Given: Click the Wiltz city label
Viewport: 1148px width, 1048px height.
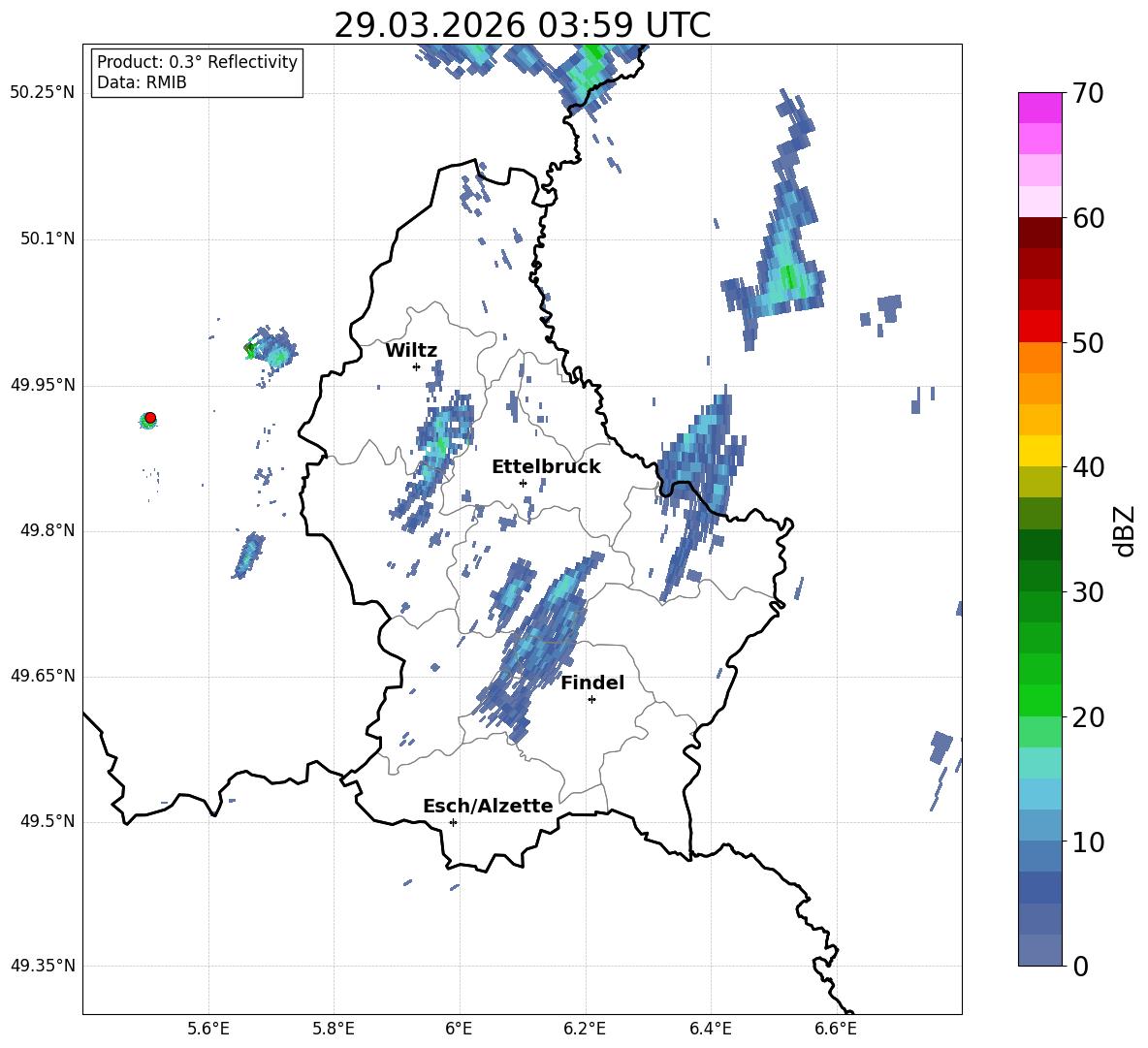Looking at the screenshot, I should [x=411, y=351].
